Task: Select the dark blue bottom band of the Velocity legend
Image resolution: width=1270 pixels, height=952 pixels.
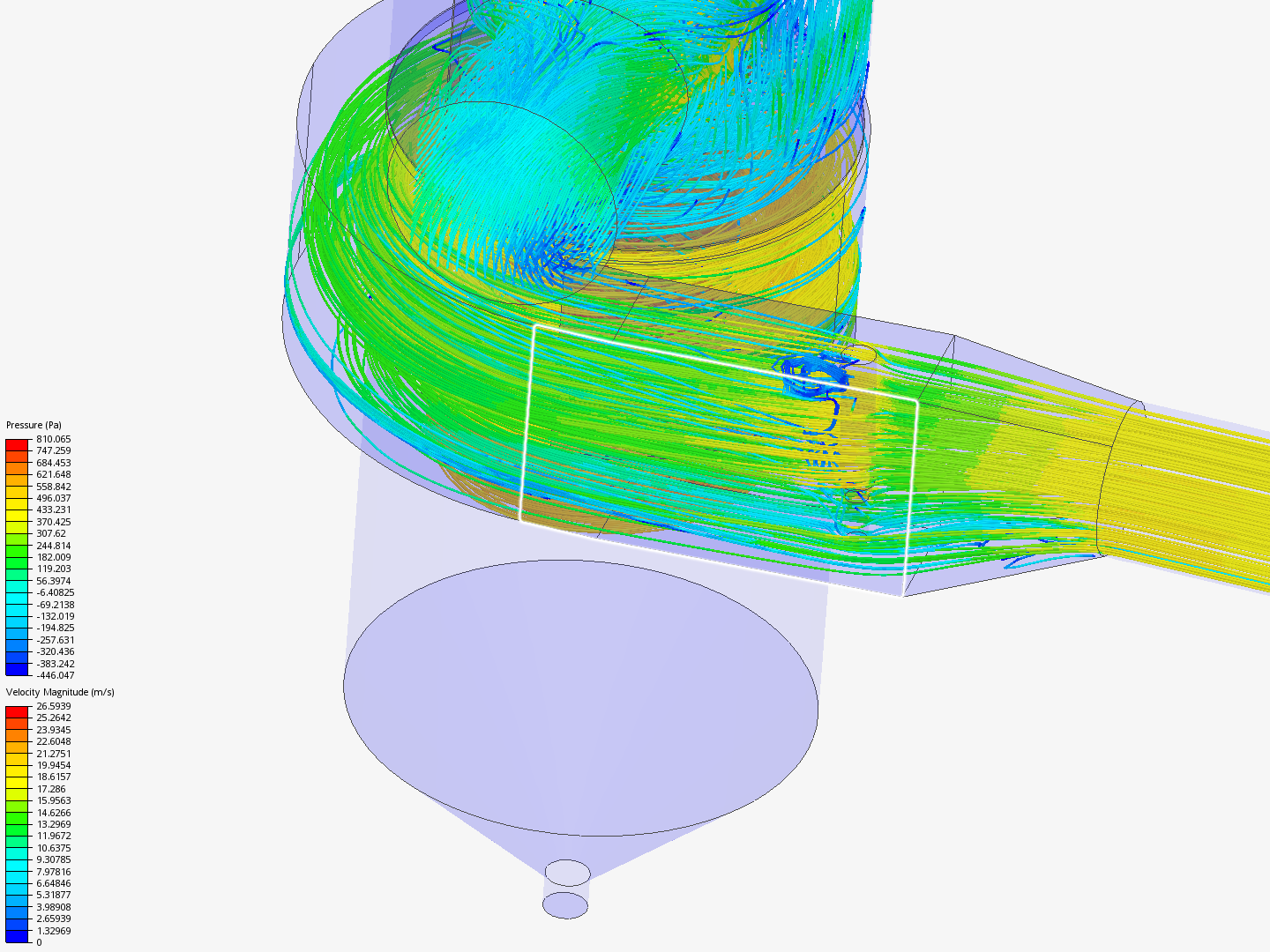Action: coord(18,936)
